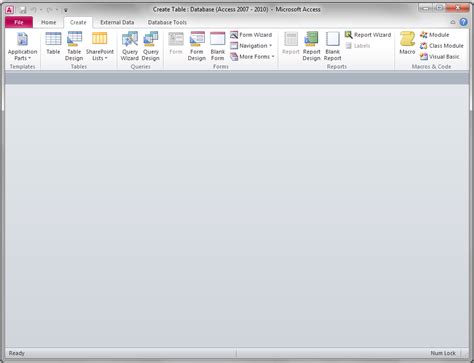Open Microsoft Access Help
This screenshot has width=474, height=363.
pyautogui.click(x=463, y=22)
